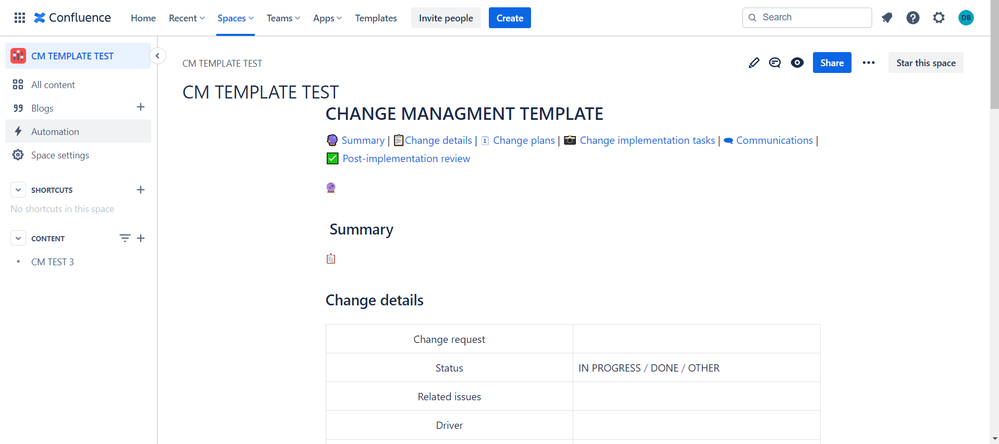Open the app switcher grid icon
The image size is (999, 444).
click(20, 18)
